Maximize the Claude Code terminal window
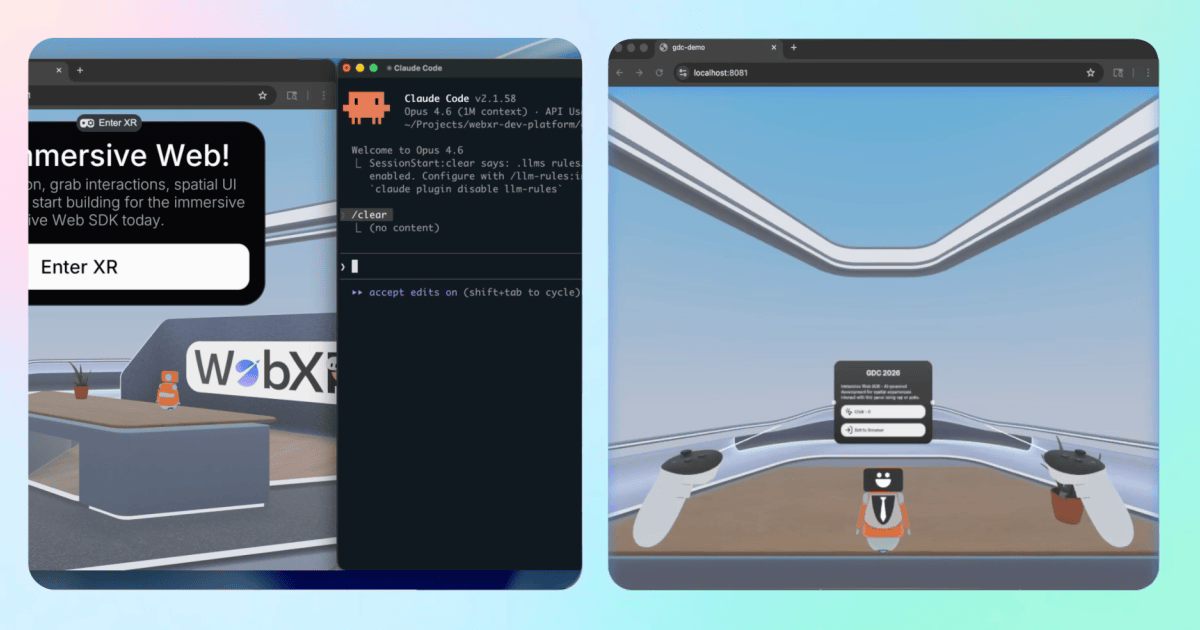This screenshot has height=630, width=1200. click(374, 68)
